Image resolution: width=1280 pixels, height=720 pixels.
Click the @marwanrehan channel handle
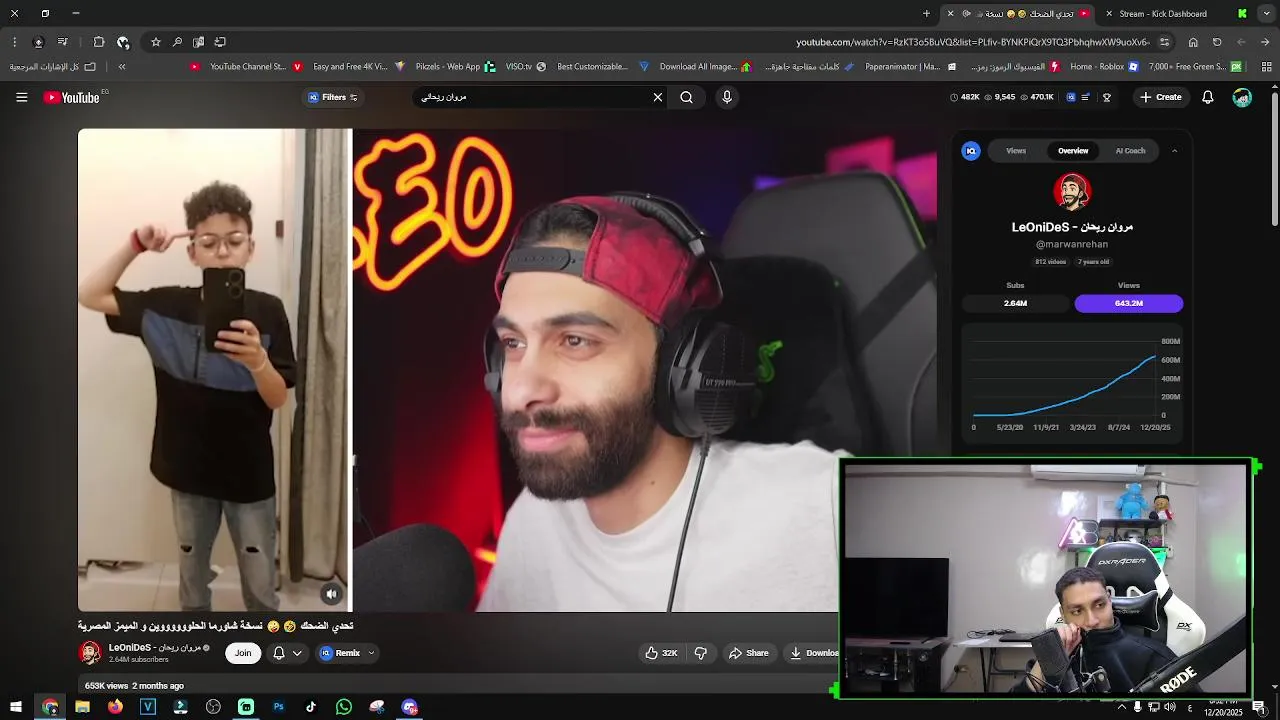click(x=1072, y=244)
